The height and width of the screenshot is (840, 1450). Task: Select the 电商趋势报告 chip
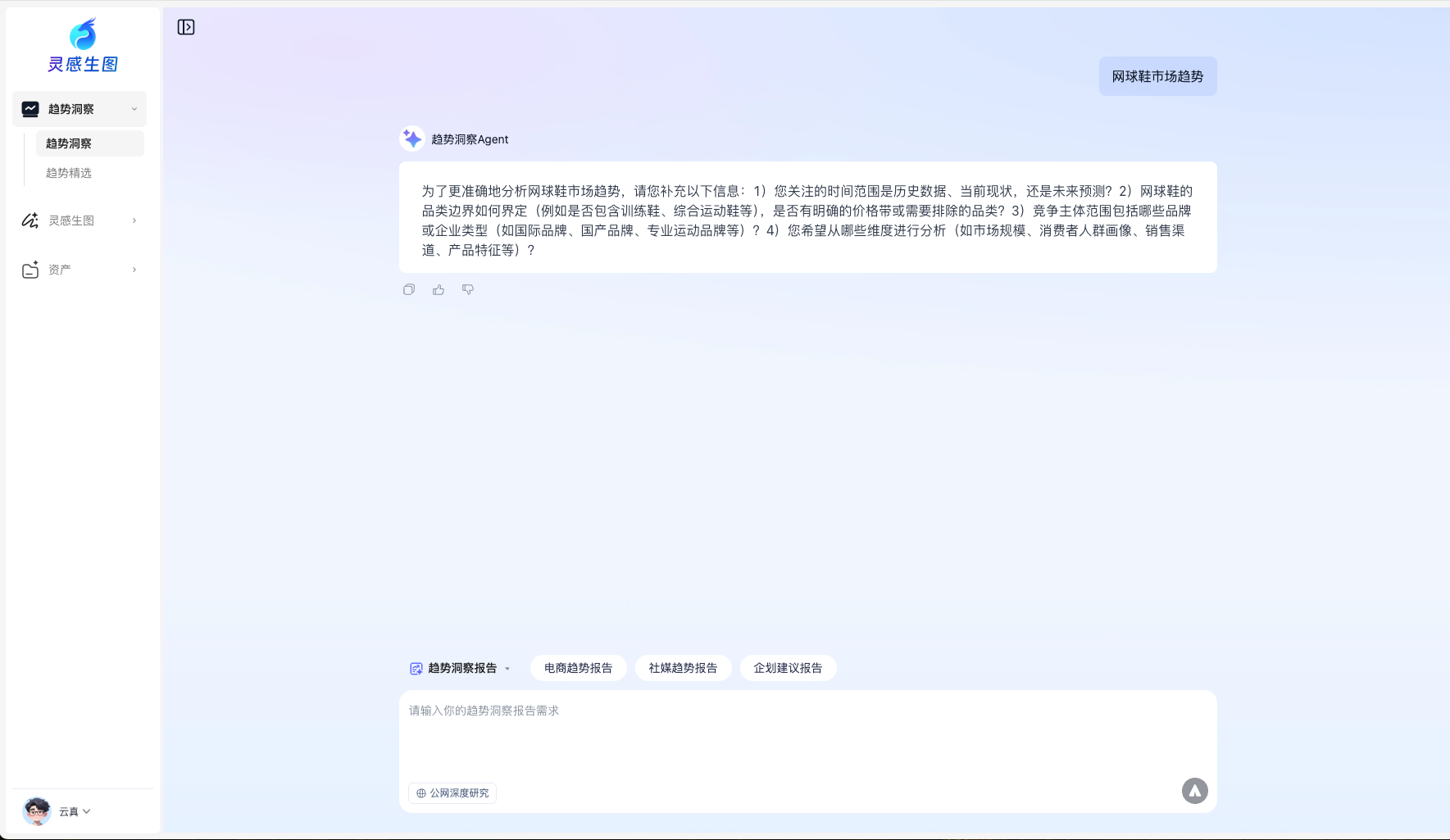(579, 668)
